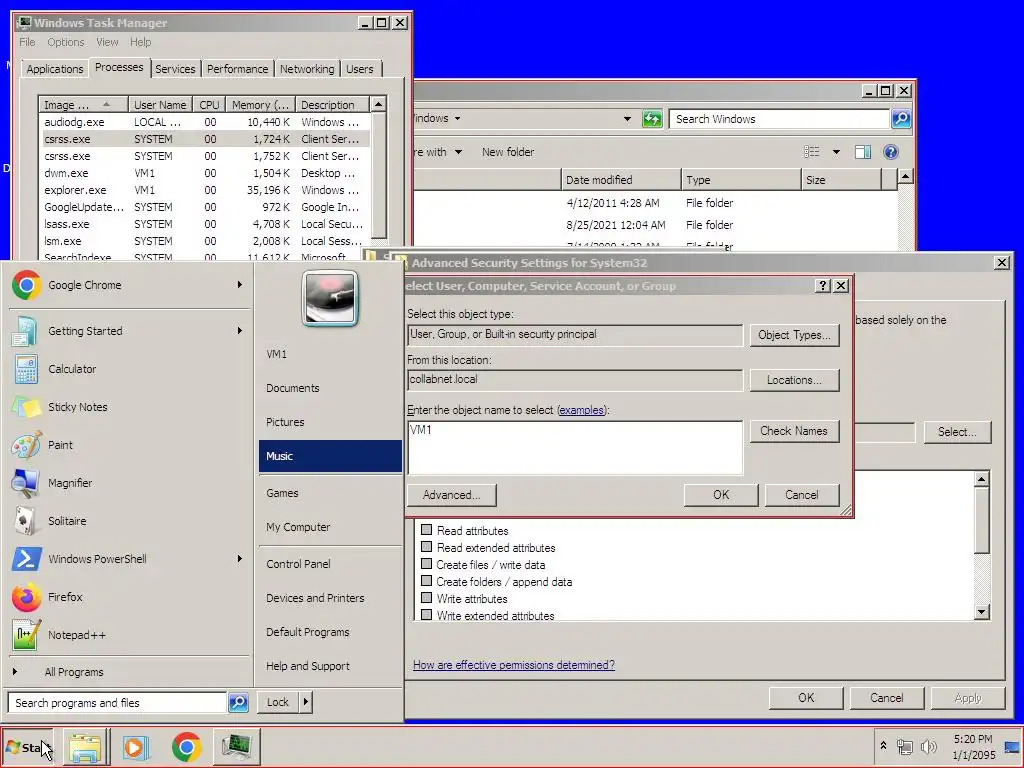Open the Users tab in Task Manager
The image size is (1024, 768).
click(359, 69)
